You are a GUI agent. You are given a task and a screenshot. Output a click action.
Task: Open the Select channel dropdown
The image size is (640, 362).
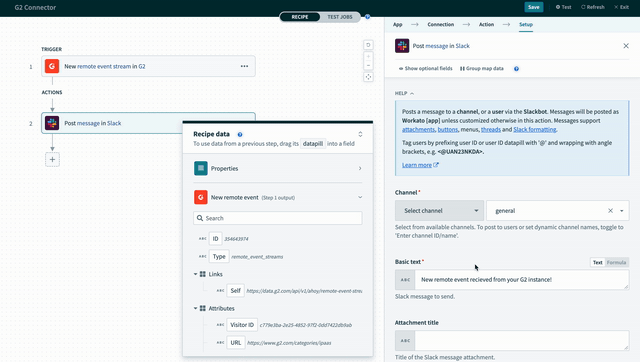pyautogui.click(x=439, y=211)
